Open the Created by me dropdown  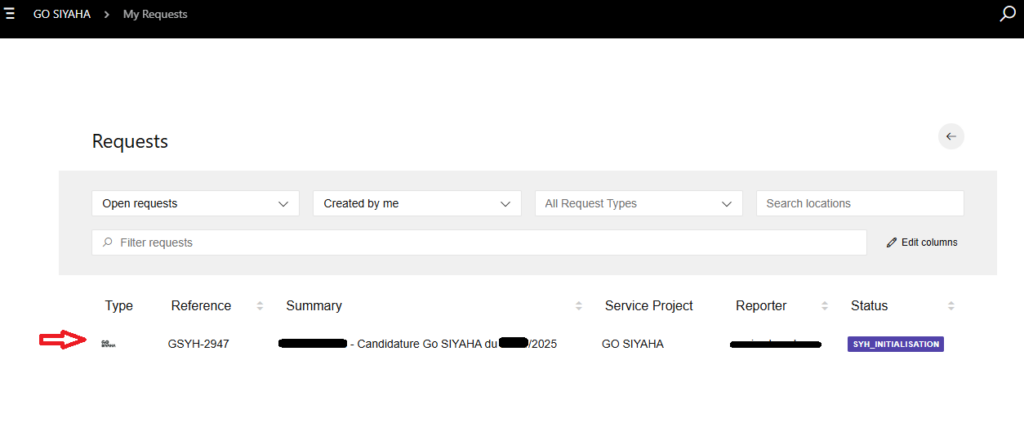(x=417, y=203)
